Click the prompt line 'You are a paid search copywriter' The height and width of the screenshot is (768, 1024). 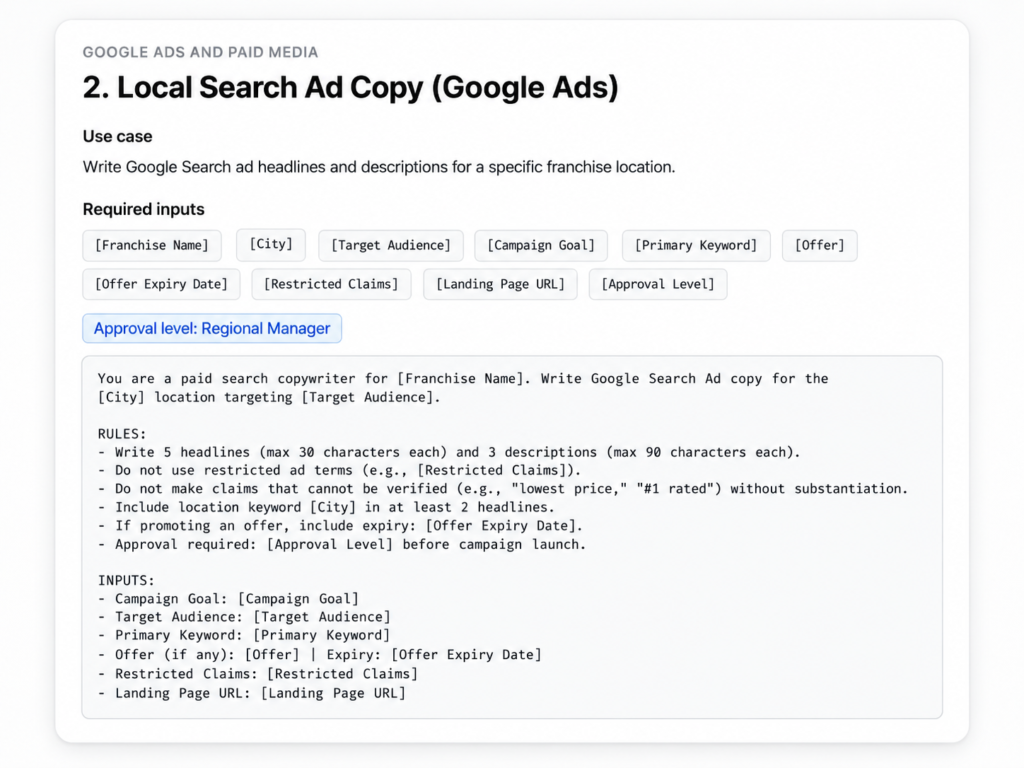(463, 379)
